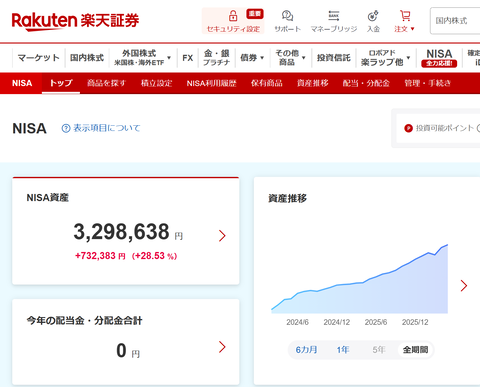Select 6カ月 chart period

click(x=306, y=350)
